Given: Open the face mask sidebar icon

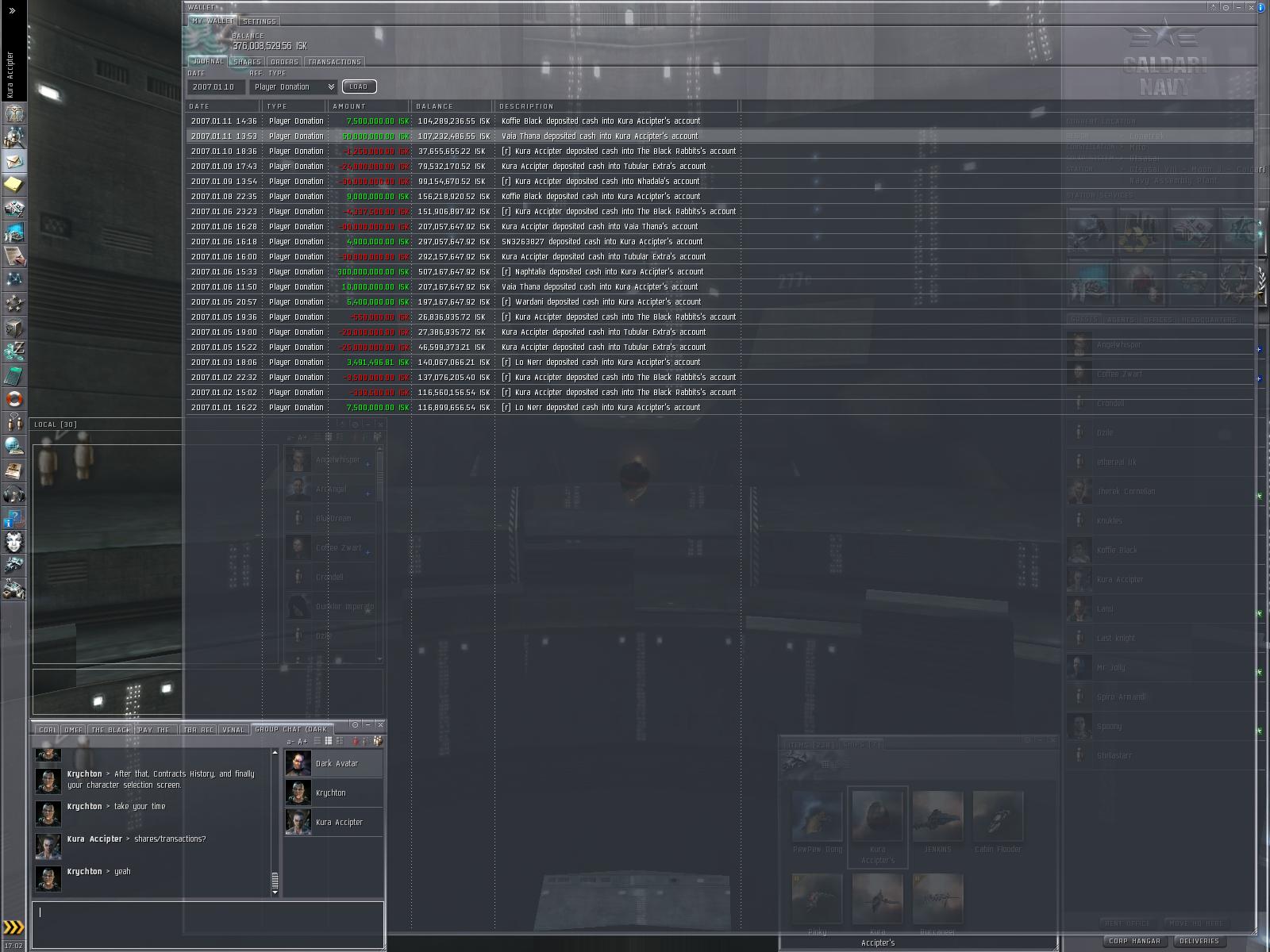Looking at the screenshot, I should tap(13, 541).
